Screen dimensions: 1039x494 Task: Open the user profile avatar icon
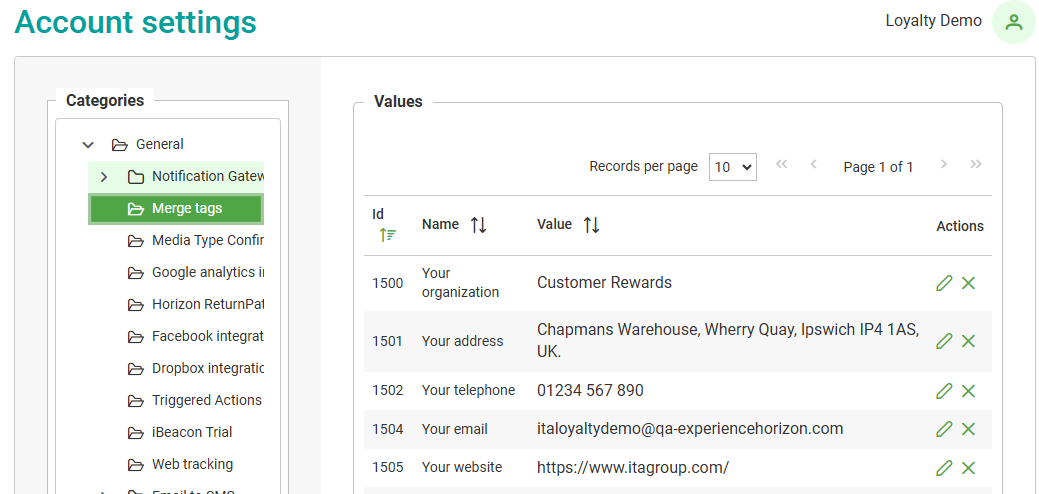pyautogui.click(x=1013, y=22)
